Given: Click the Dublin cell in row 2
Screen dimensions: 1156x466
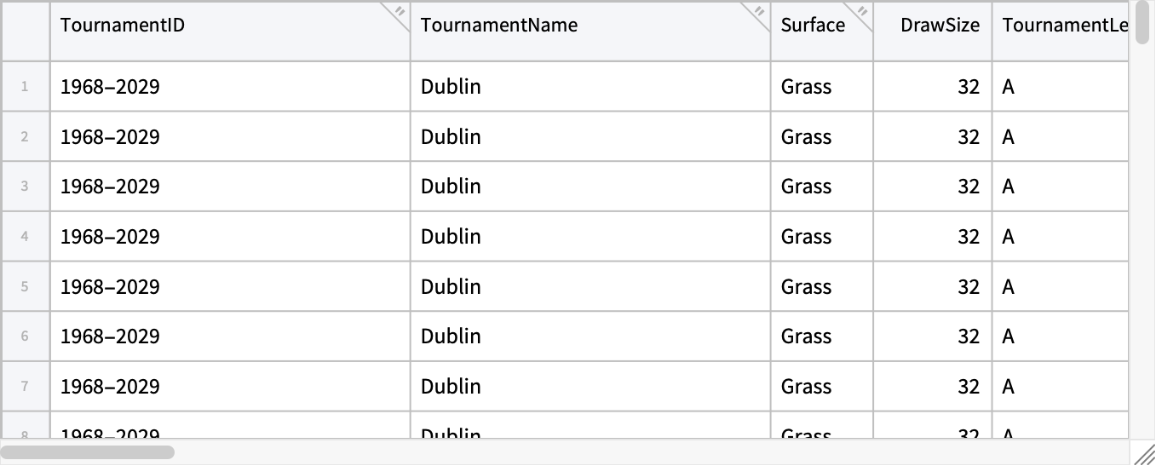Looking at the screenshot, I should click(x=451, y=137).
